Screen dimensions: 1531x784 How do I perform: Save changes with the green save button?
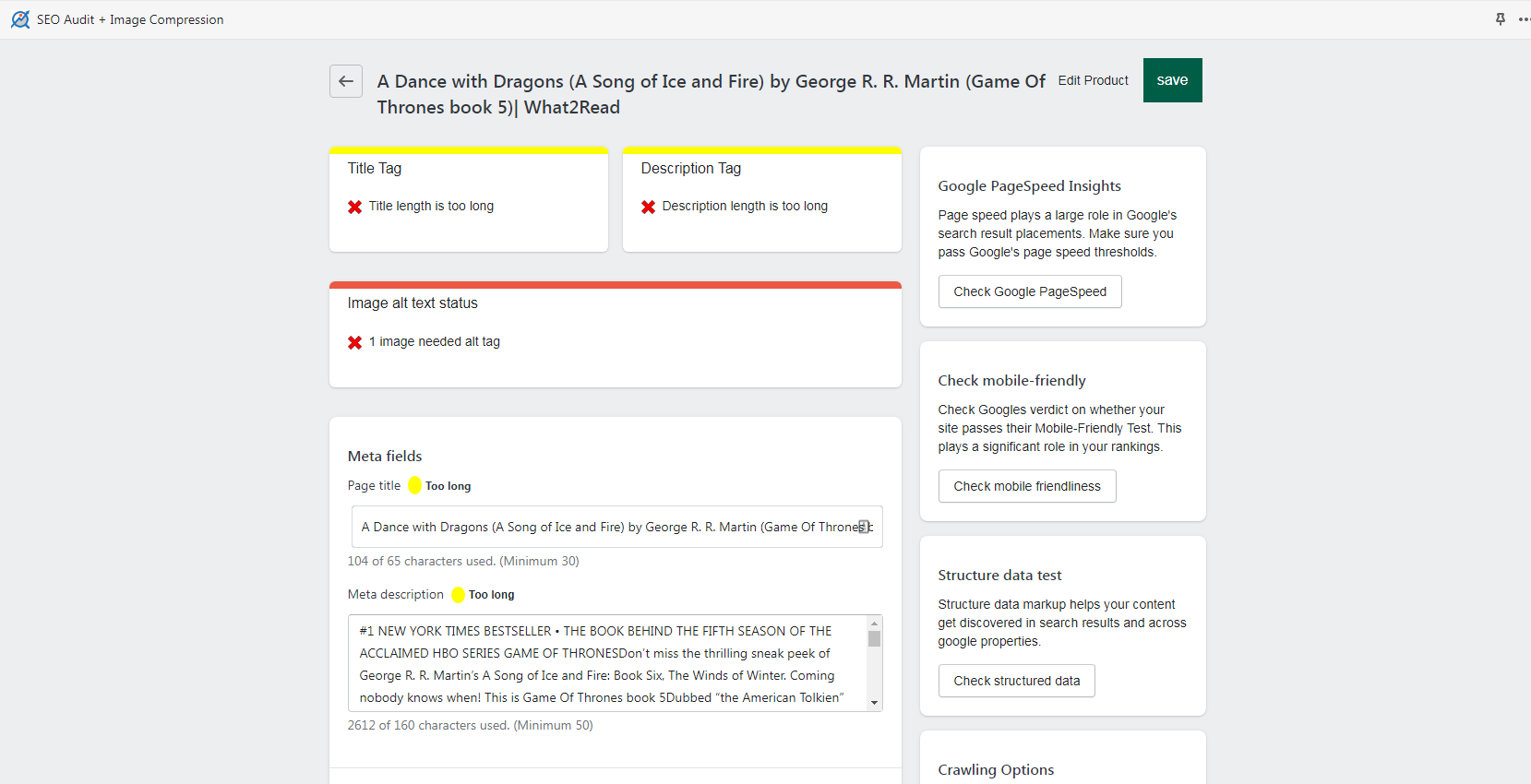[1172, 80]
